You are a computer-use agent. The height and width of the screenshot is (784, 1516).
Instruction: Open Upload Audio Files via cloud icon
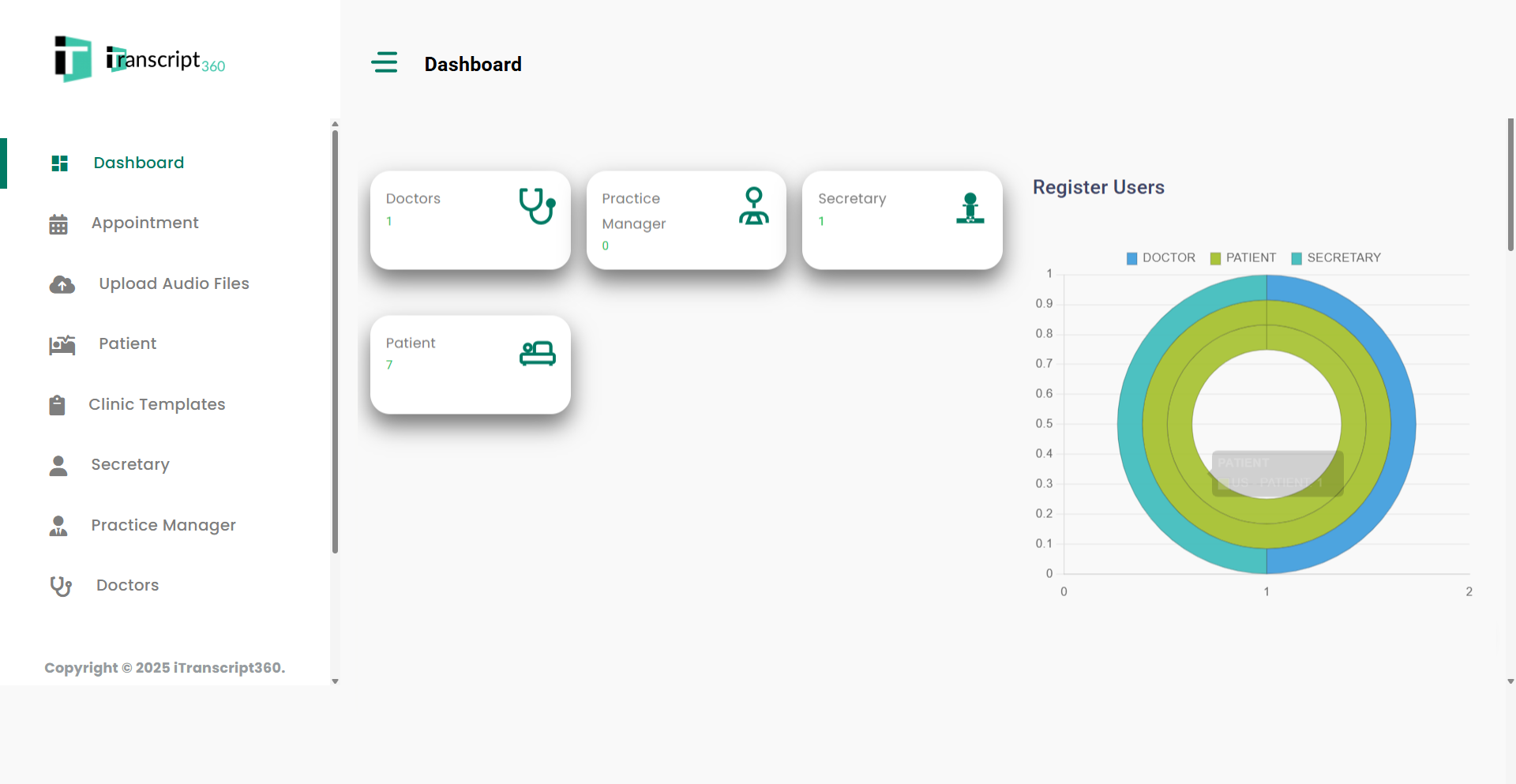pyautogui.click(x=62, y=284)
